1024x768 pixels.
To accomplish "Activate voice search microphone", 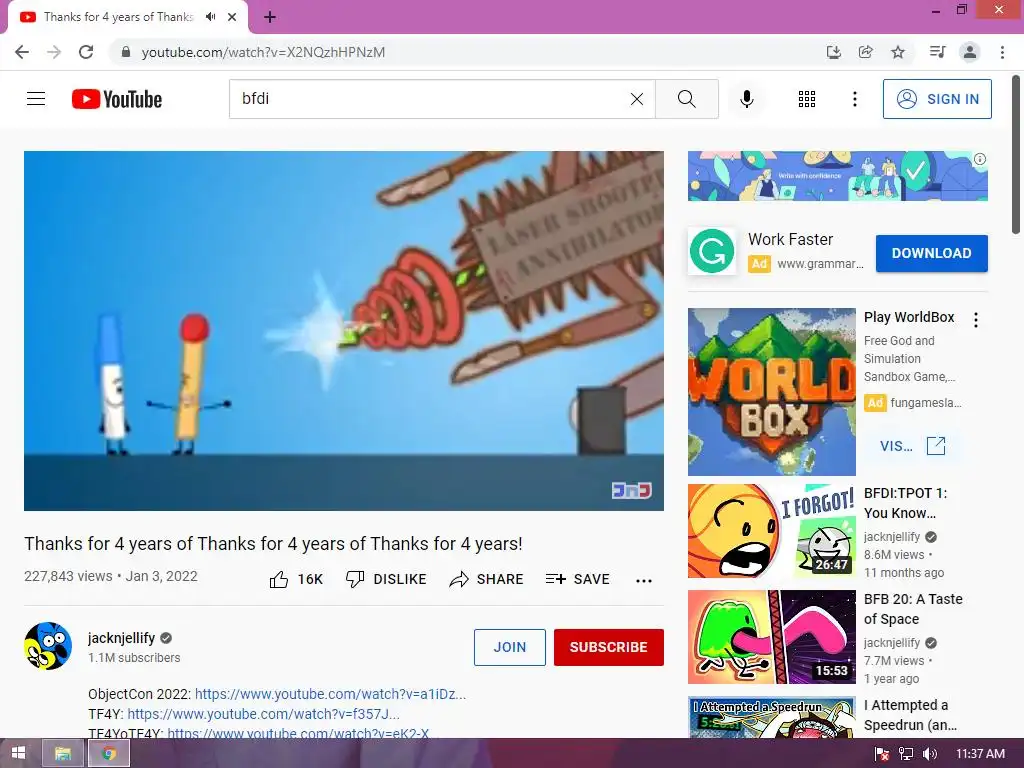I will (746, 99).
